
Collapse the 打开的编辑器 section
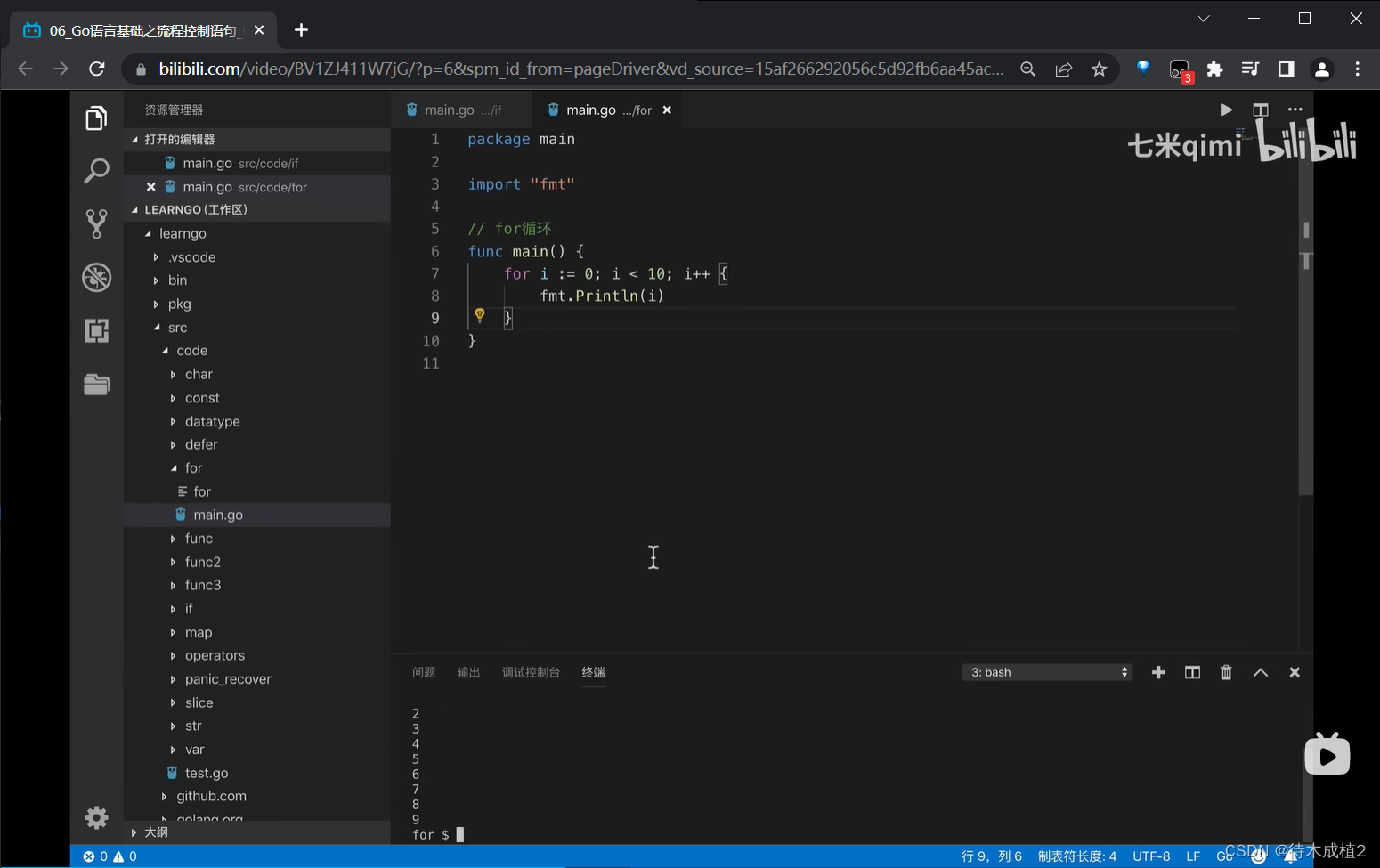click(x=256, y=139)
